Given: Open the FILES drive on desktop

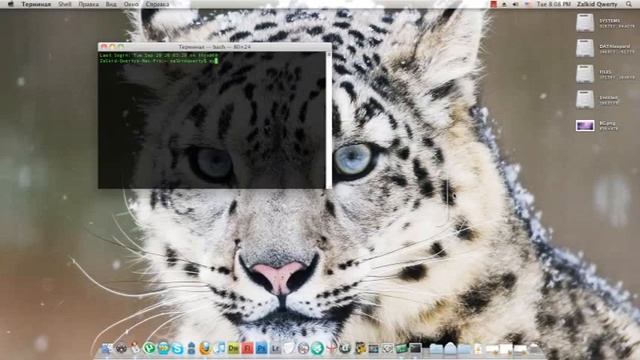Looking at the screenshot, I should (585, 74).
